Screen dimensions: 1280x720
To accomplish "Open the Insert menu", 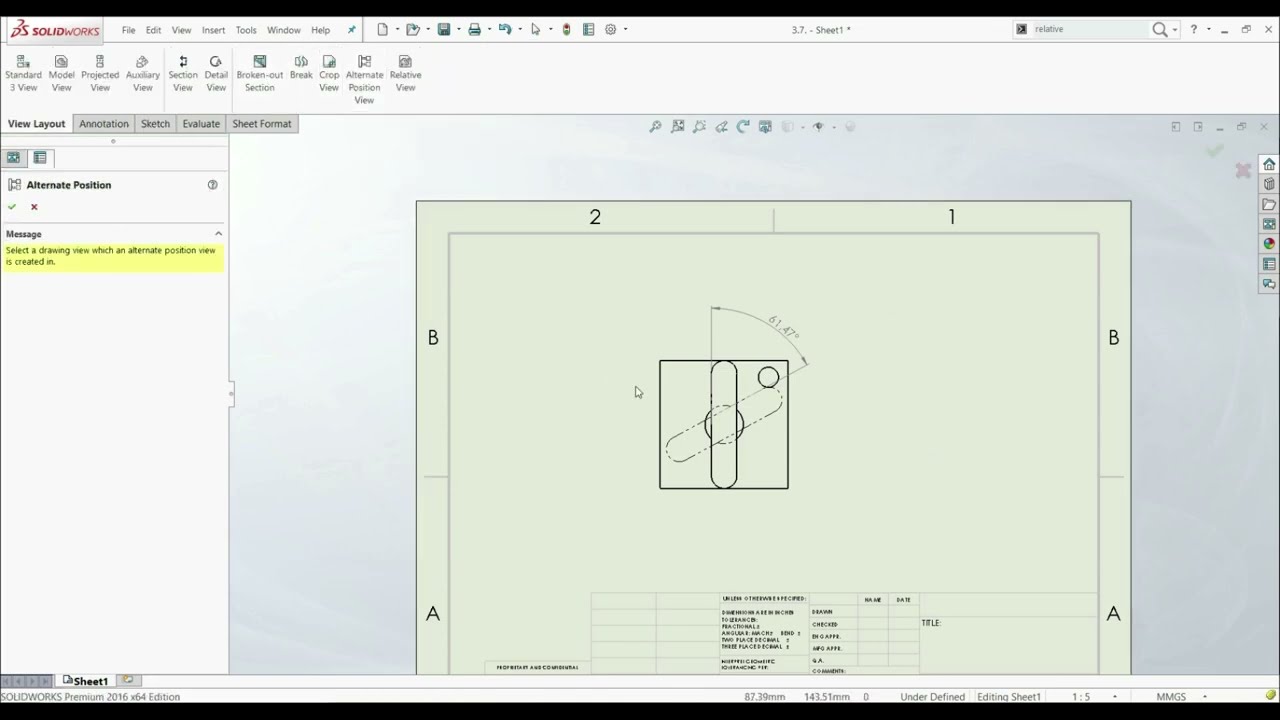I will coord(213,30).
